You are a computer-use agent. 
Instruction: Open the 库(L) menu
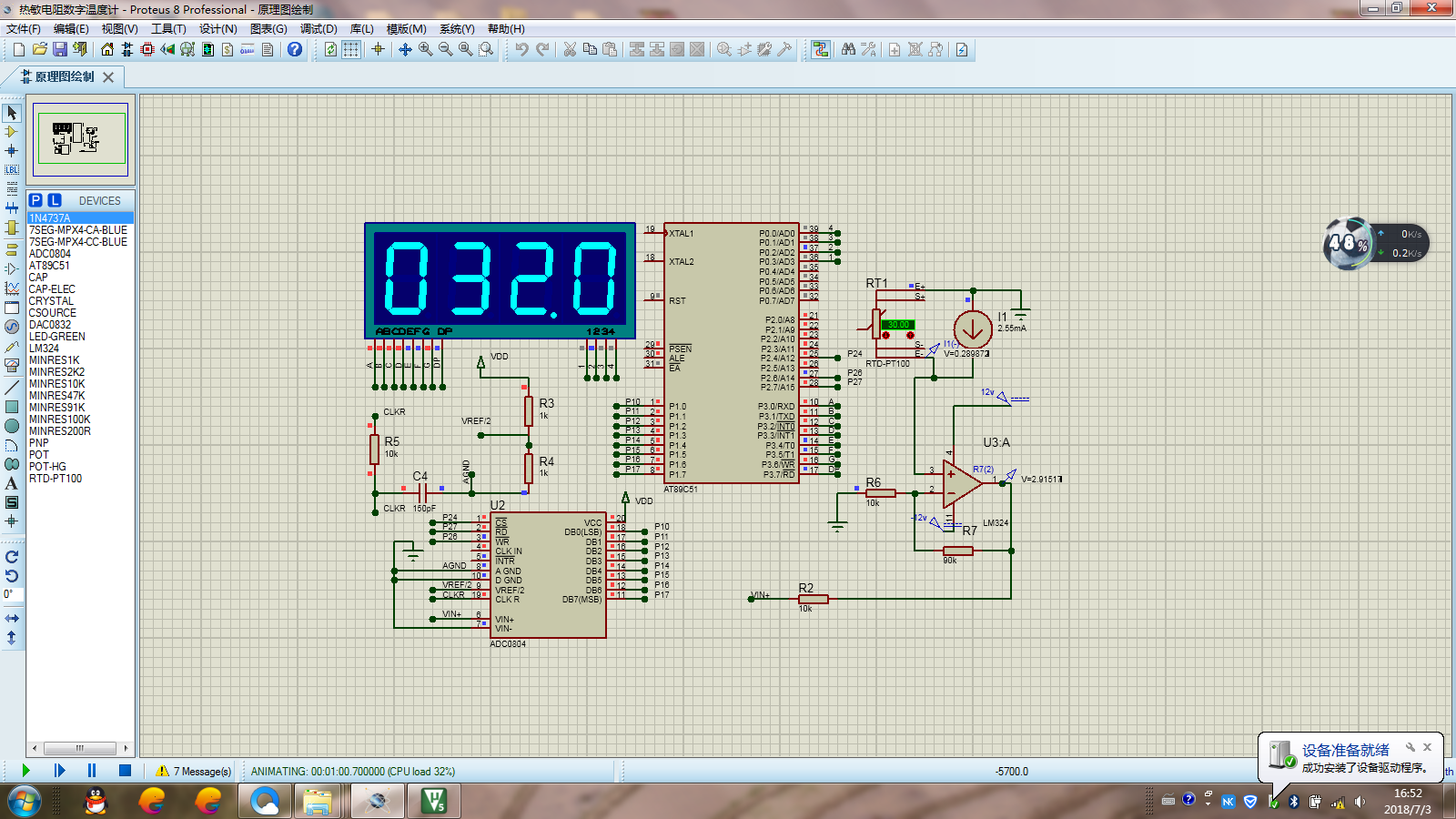[361, 29]
